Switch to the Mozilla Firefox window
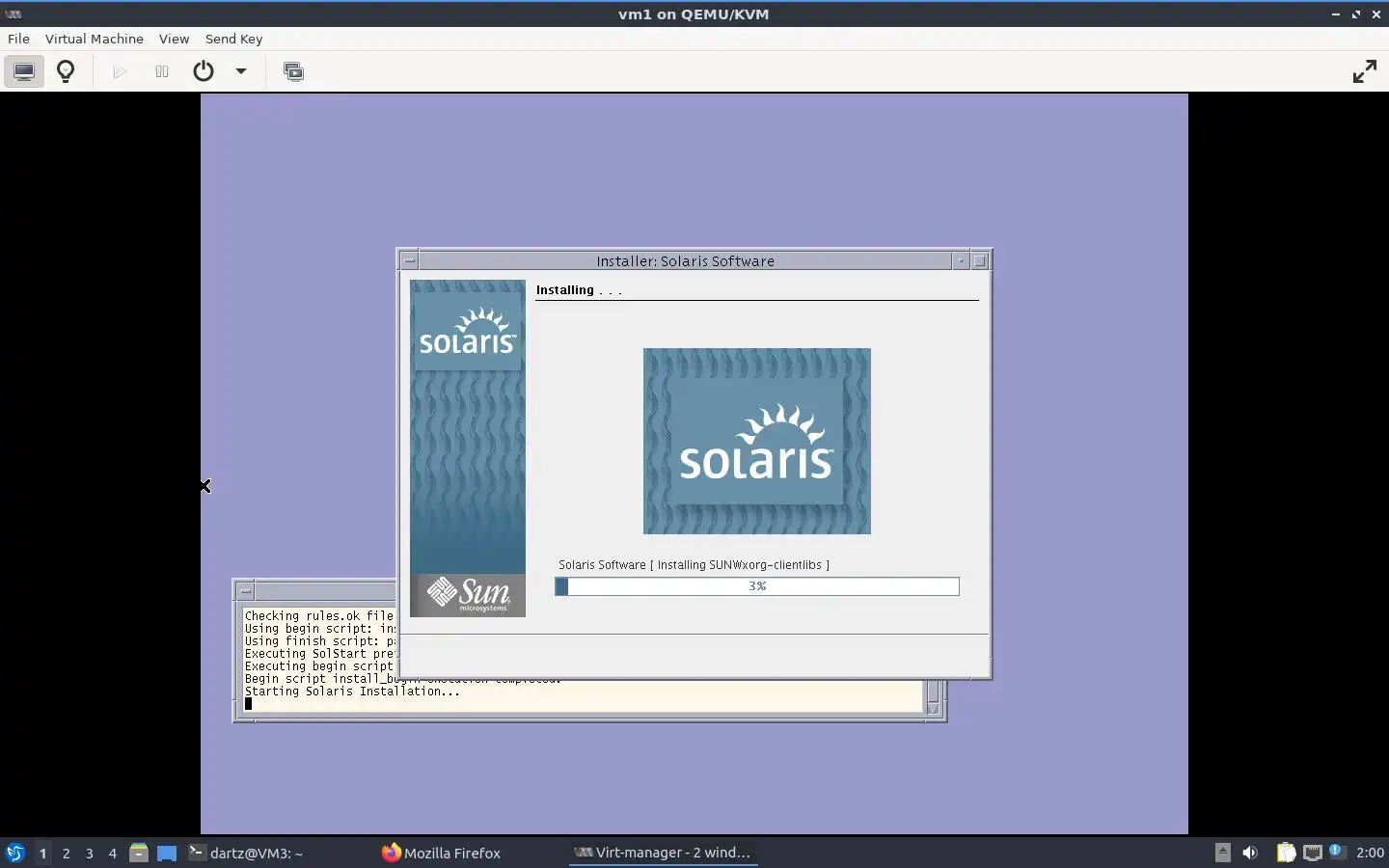Image resolution: width=1389 pixels, height=868 pixels. point(442,853)
